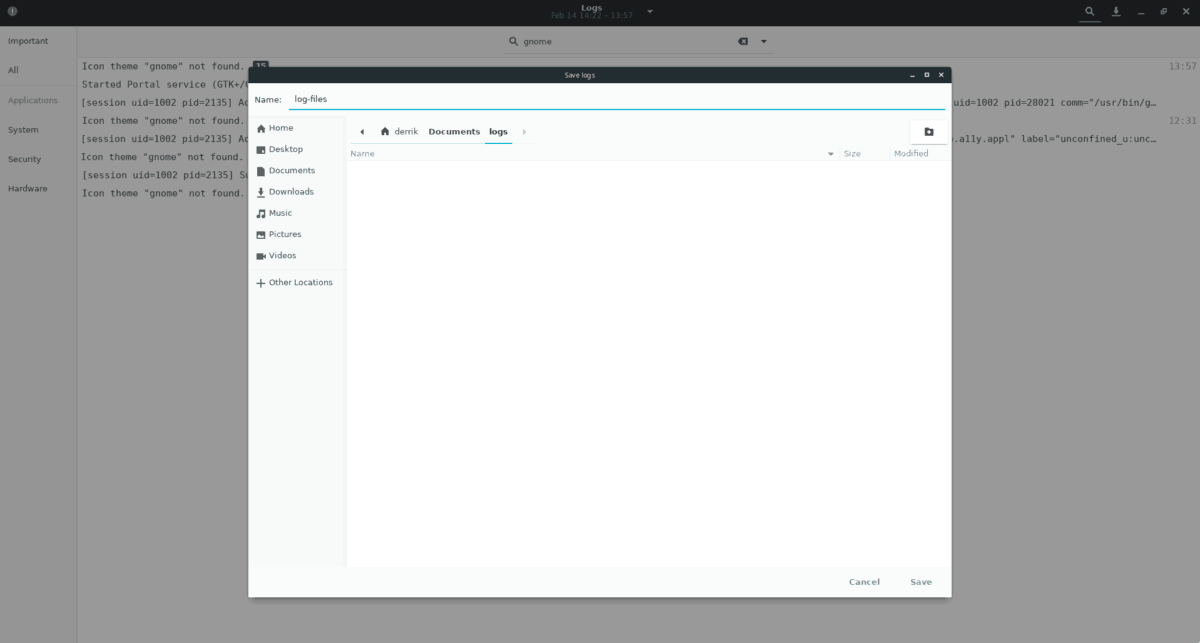Screen dimensions: 1200x643
Task: Save the log file
Action: [x=921, y=582]
